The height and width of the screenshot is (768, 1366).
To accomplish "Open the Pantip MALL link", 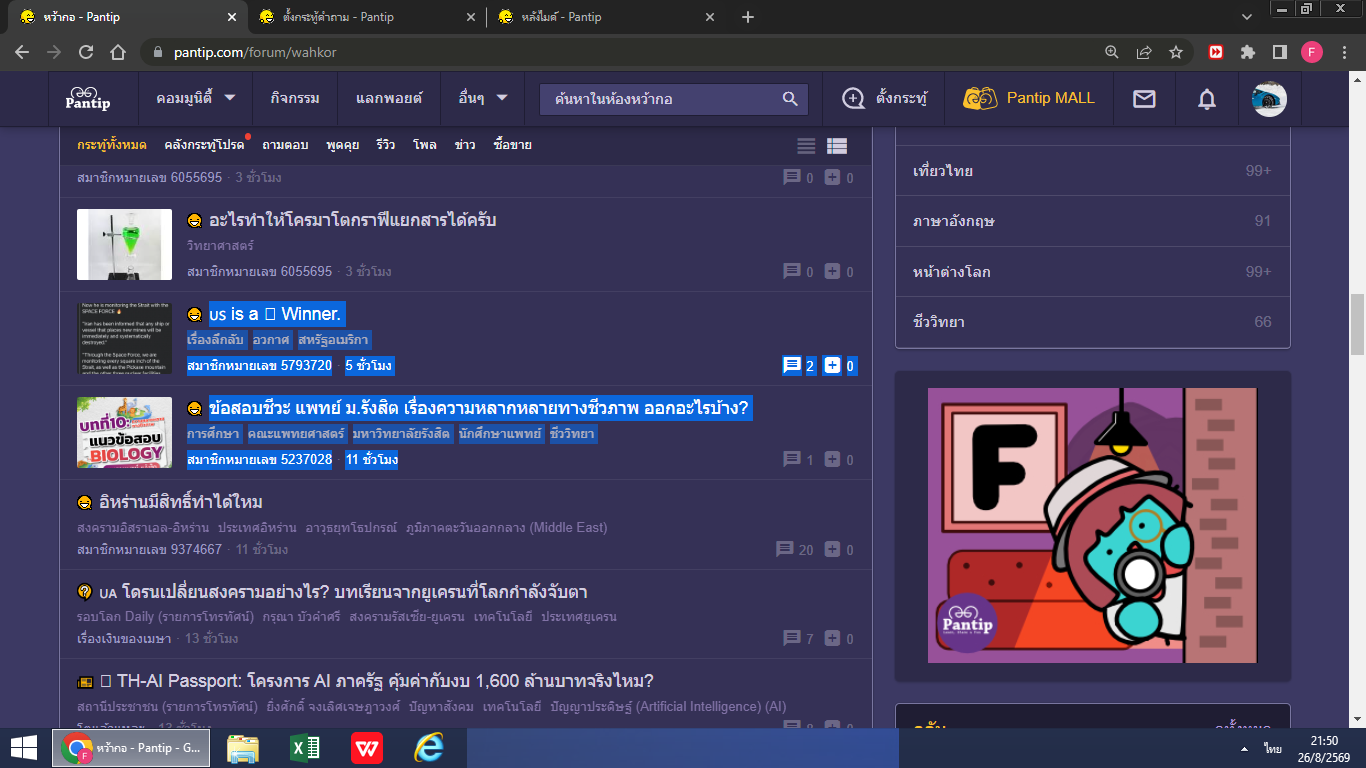I will 1029,98.
